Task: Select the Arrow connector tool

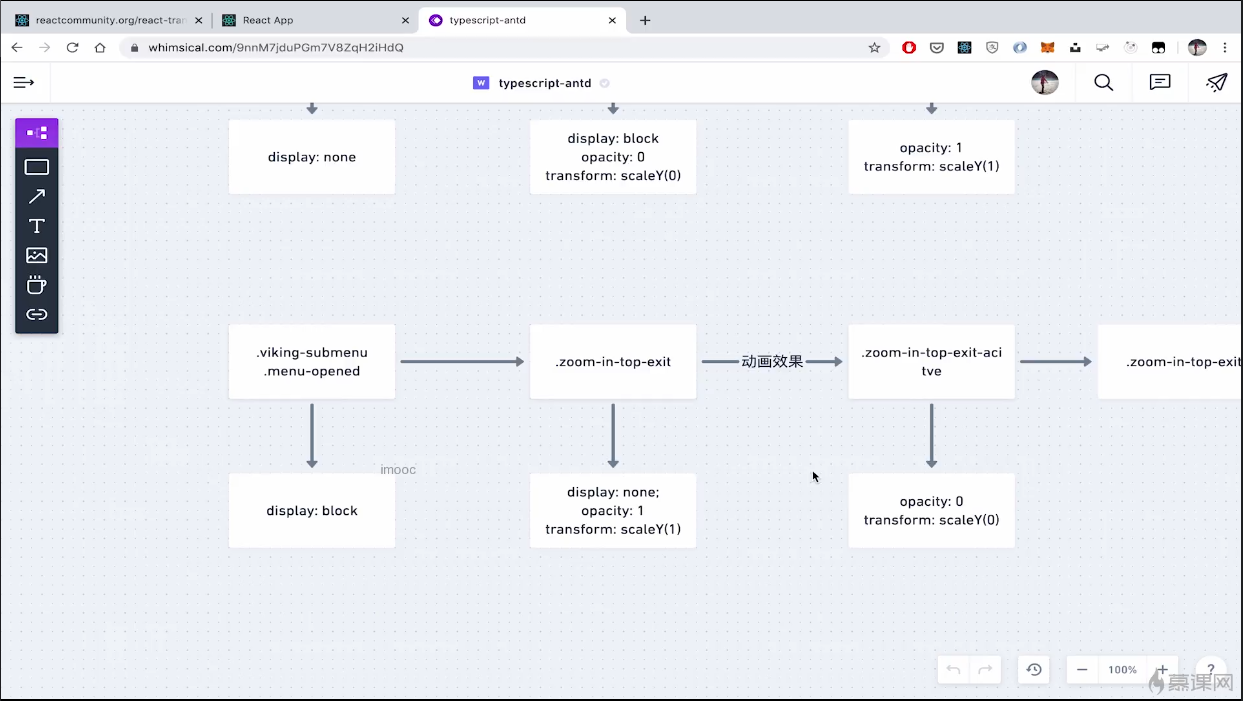Action: click(37, 196)
